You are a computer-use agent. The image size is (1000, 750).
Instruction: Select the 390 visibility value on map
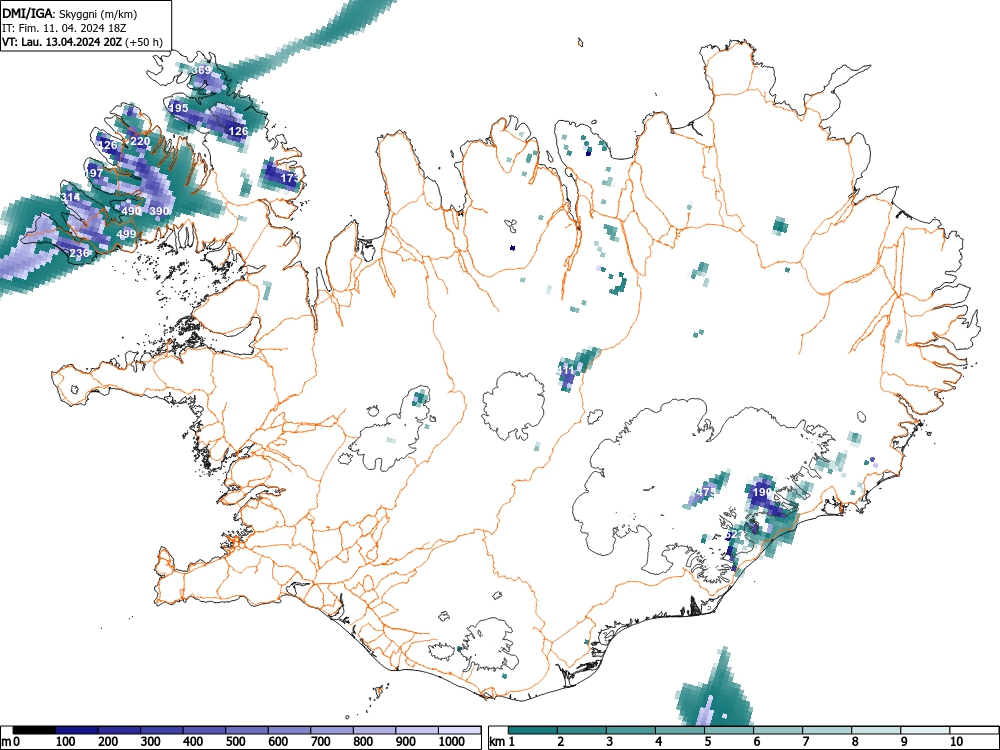(x=159, y=211)
